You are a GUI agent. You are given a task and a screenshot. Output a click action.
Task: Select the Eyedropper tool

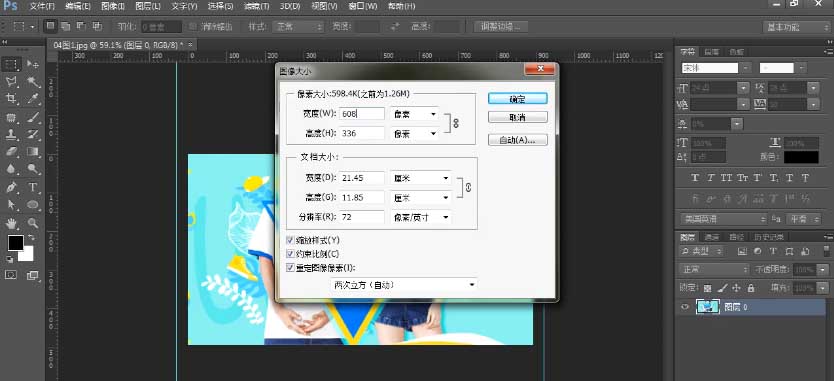(x=32, y=99)
